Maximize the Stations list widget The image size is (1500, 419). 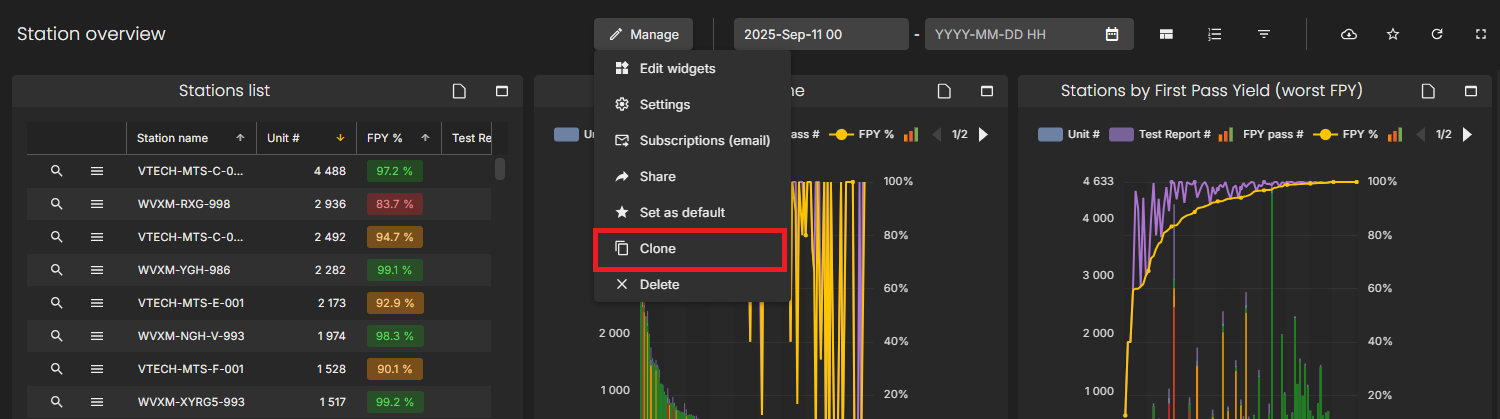tap(502, 91)
